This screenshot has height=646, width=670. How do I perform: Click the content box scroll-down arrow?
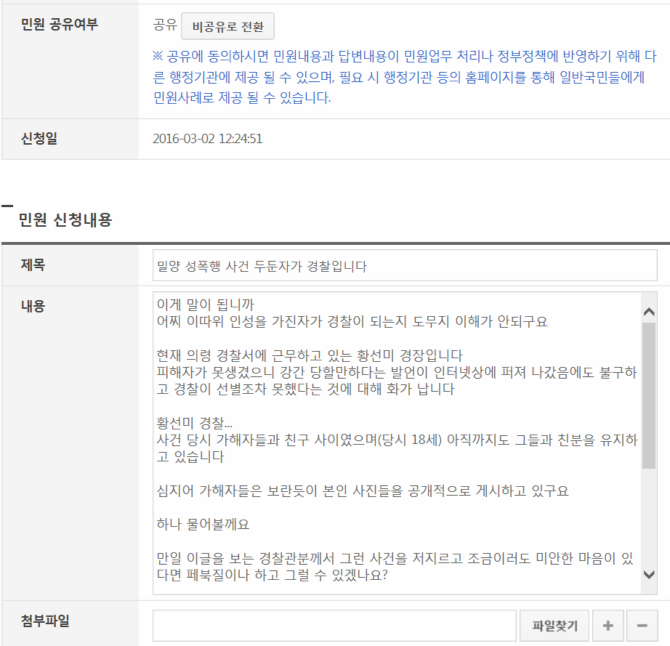648,575
